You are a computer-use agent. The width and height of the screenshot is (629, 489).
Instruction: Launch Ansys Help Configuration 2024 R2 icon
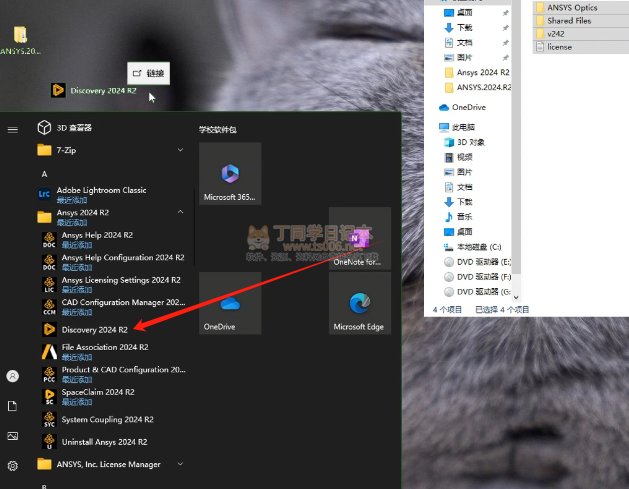point(49,262)
